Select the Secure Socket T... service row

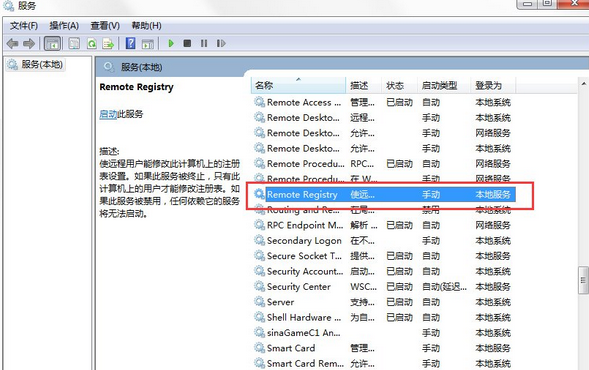384,256
